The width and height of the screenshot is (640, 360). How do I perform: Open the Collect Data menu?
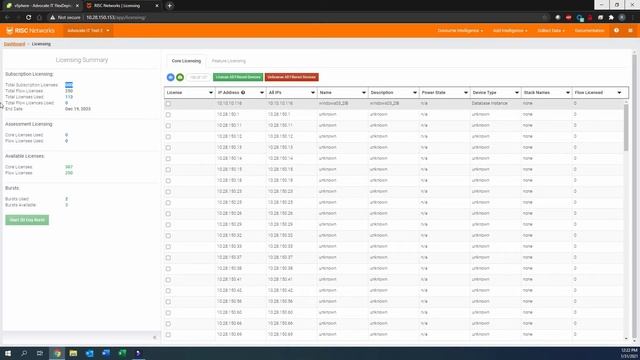(551, 31)
